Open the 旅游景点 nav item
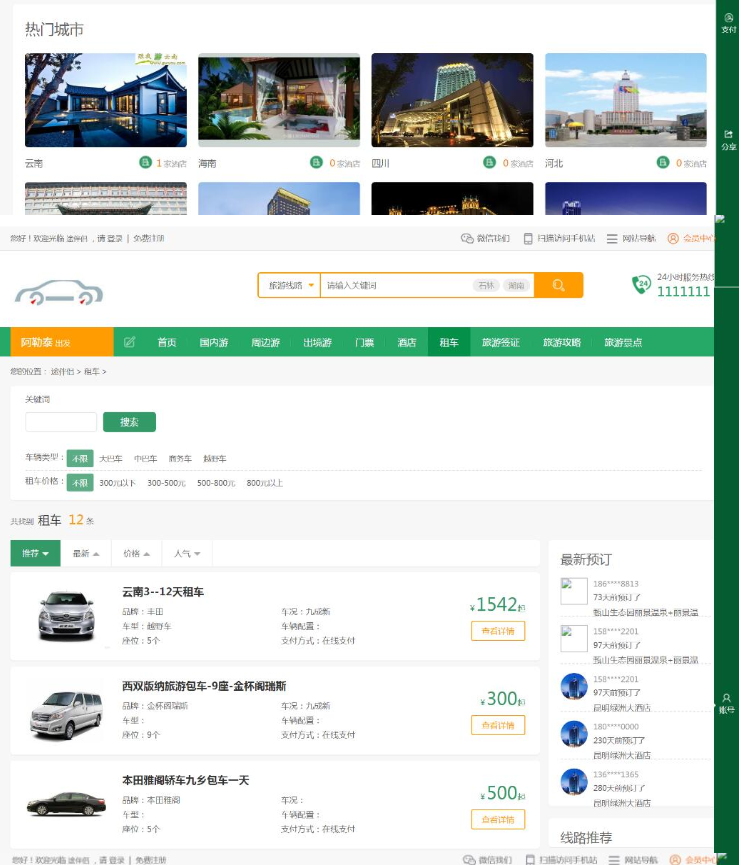 coord(623,342)
